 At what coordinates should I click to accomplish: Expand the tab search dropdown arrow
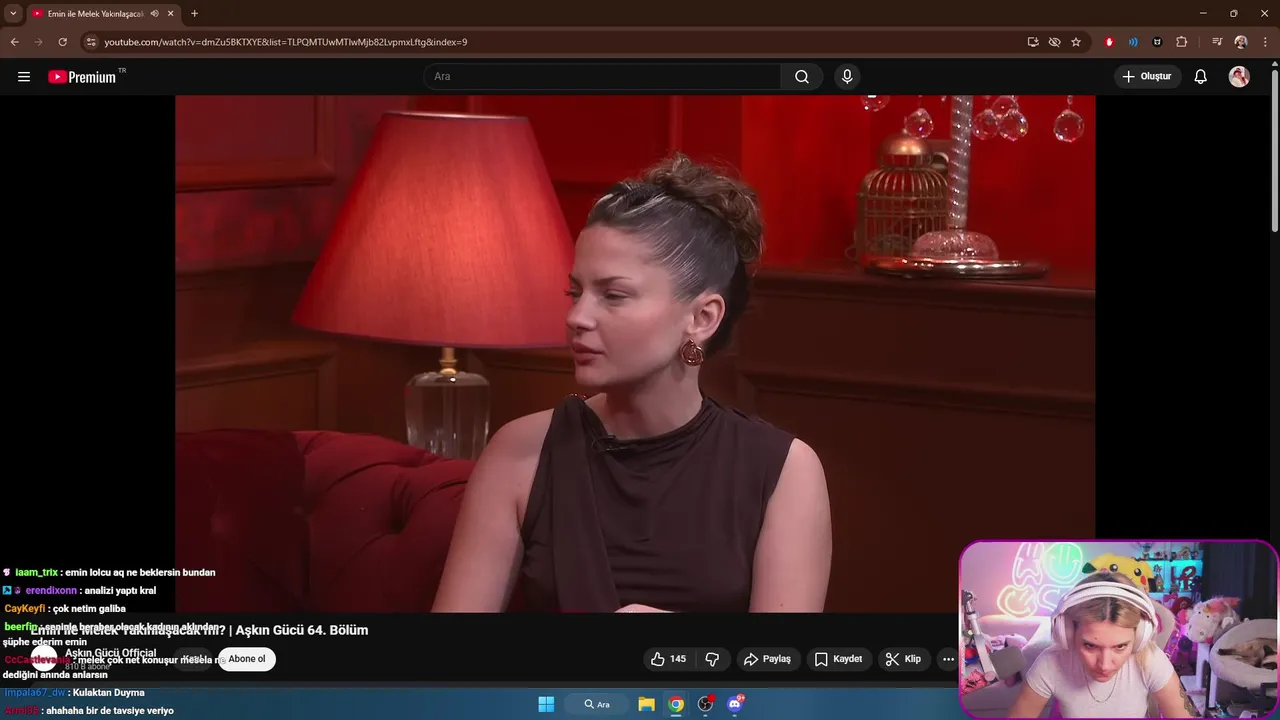tap(13, 13)
